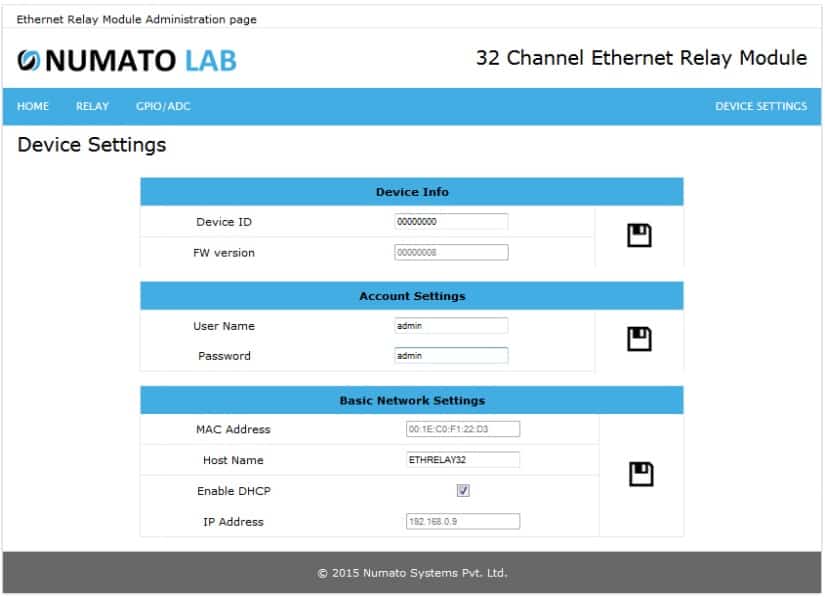Click the Numato Systems copyright footer text
This screenshot has width=825, height=597.
tap(412, 573)
